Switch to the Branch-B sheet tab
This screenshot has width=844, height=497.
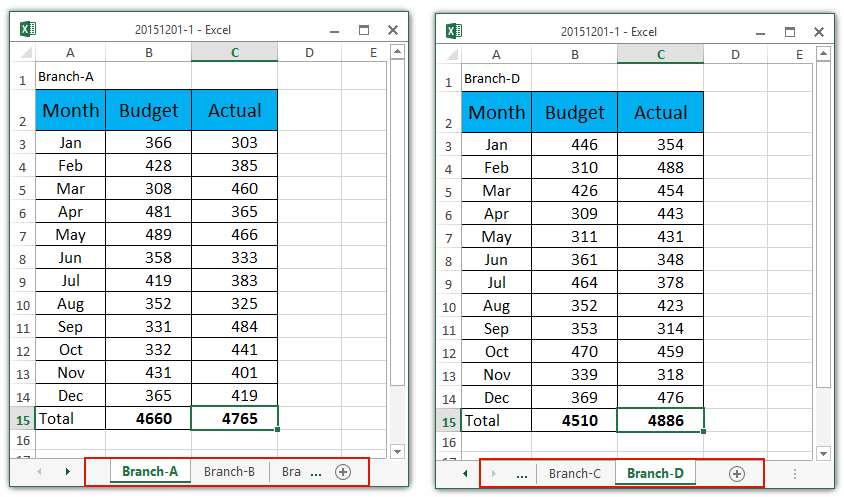(x=229, y=472)
